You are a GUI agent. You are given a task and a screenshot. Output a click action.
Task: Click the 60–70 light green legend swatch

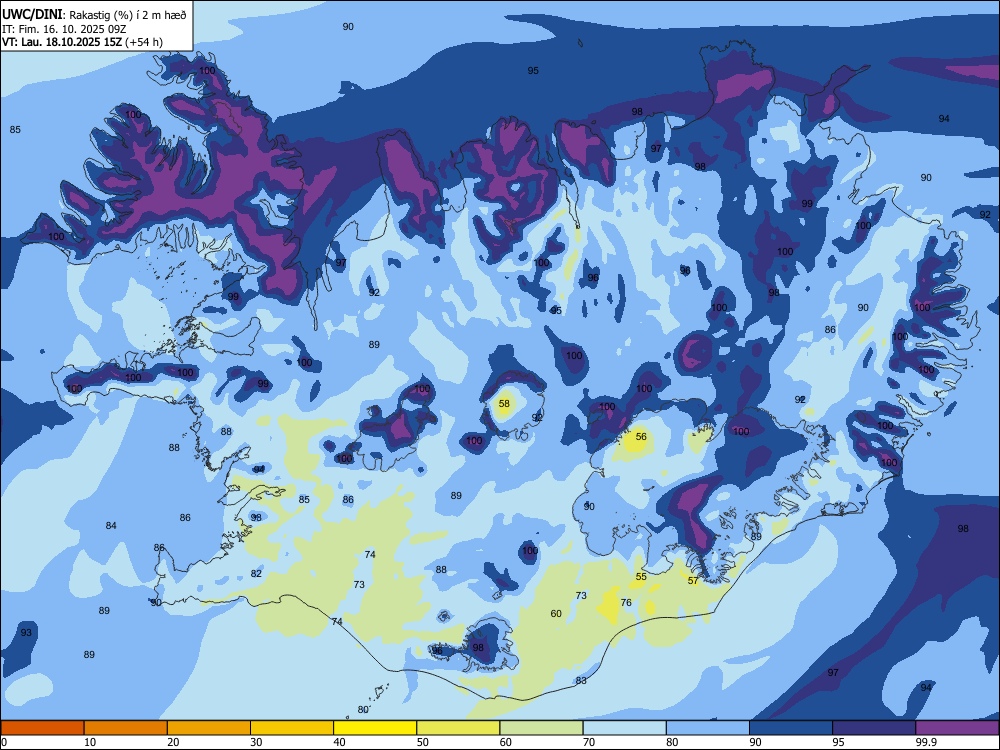(541, 728)
